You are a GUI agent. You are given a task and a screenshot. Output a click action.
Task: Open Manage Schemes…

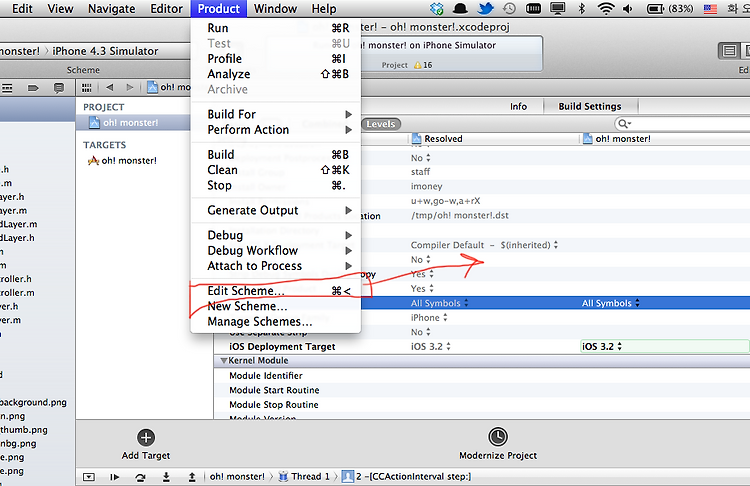[276, 321]
